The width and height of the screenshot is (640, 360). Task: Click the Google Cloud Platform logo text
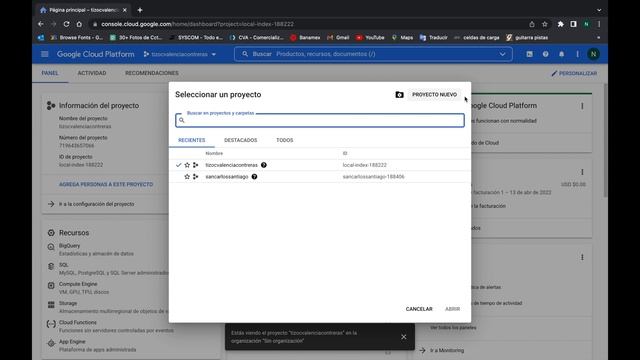click(96, 54)
